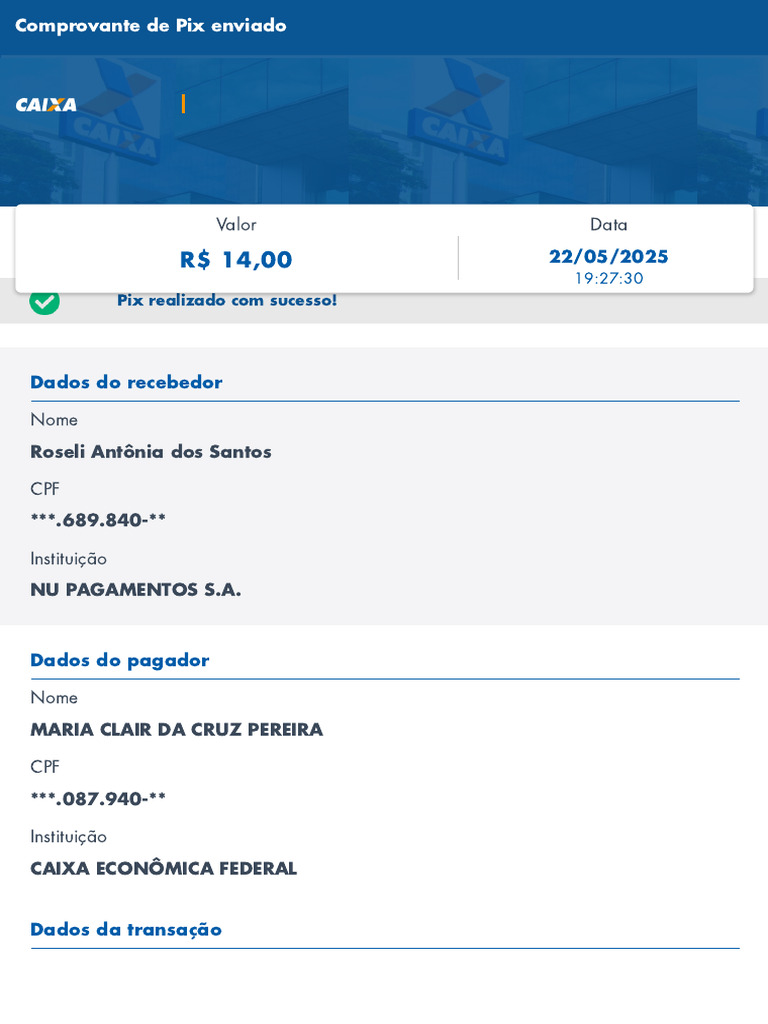The image size is (768, 1024).
Task: Select the 'Comprovante de Pix enviado' title
Action: 151,26
